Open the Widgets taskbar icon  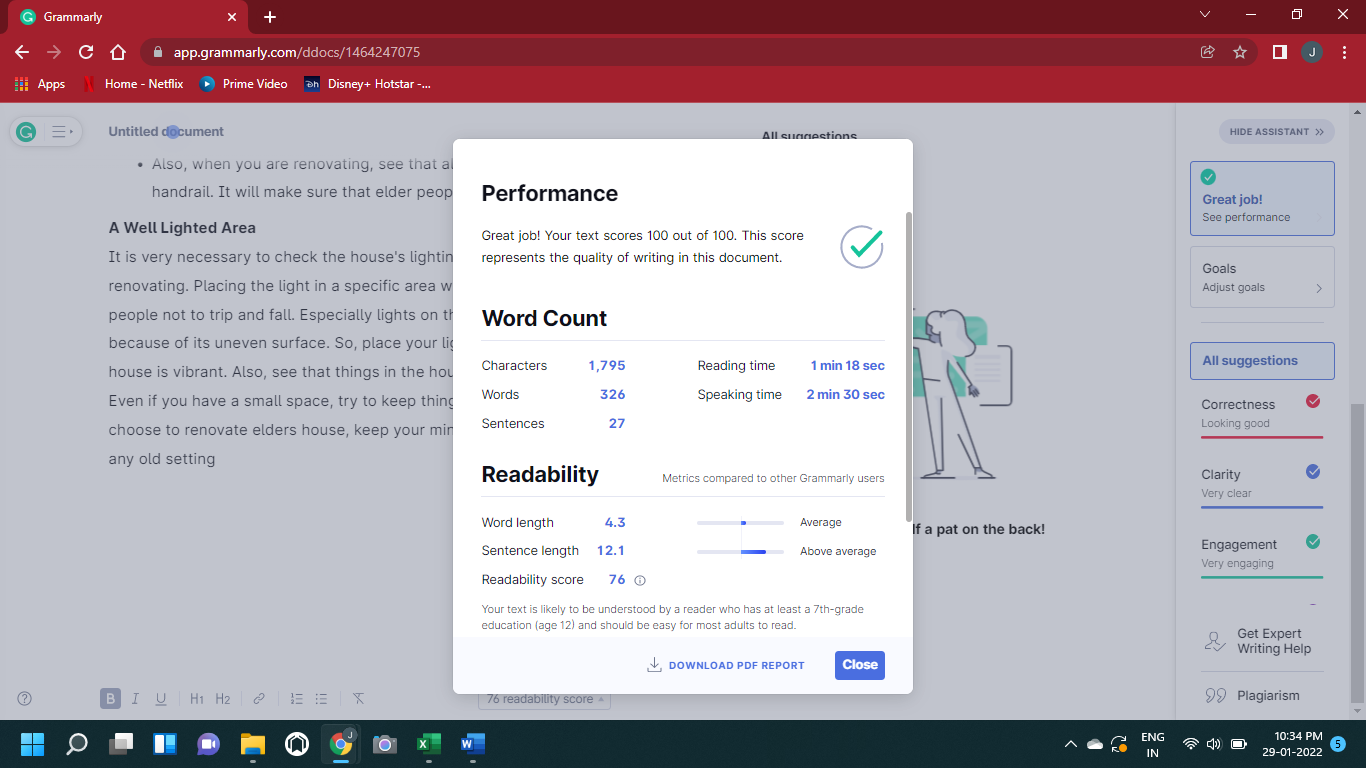click(x=164, y=744)
